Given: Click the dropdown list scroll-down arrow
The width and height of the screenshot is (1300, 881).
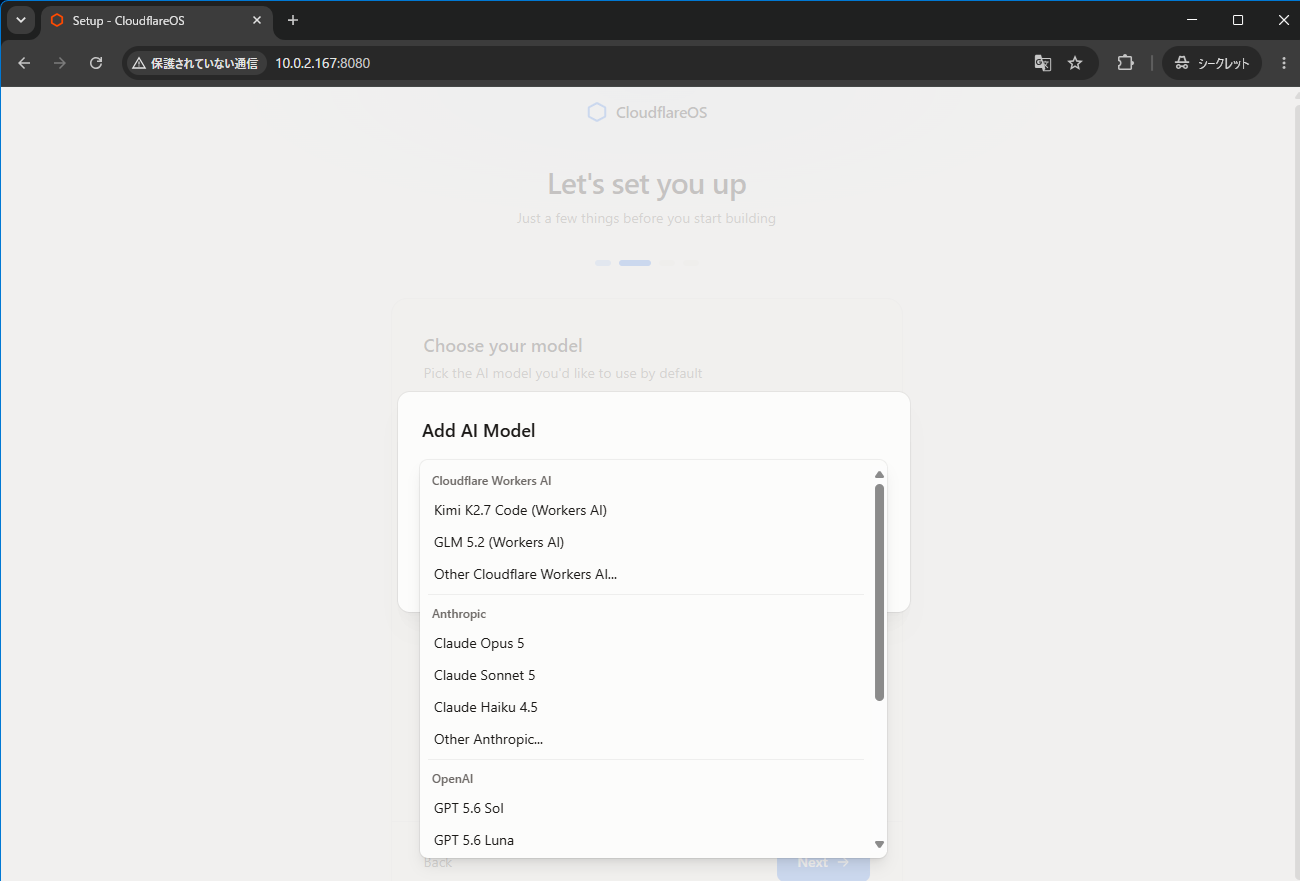Looking at the screenshot, I should pyautogui.click(x=880, y=844).
